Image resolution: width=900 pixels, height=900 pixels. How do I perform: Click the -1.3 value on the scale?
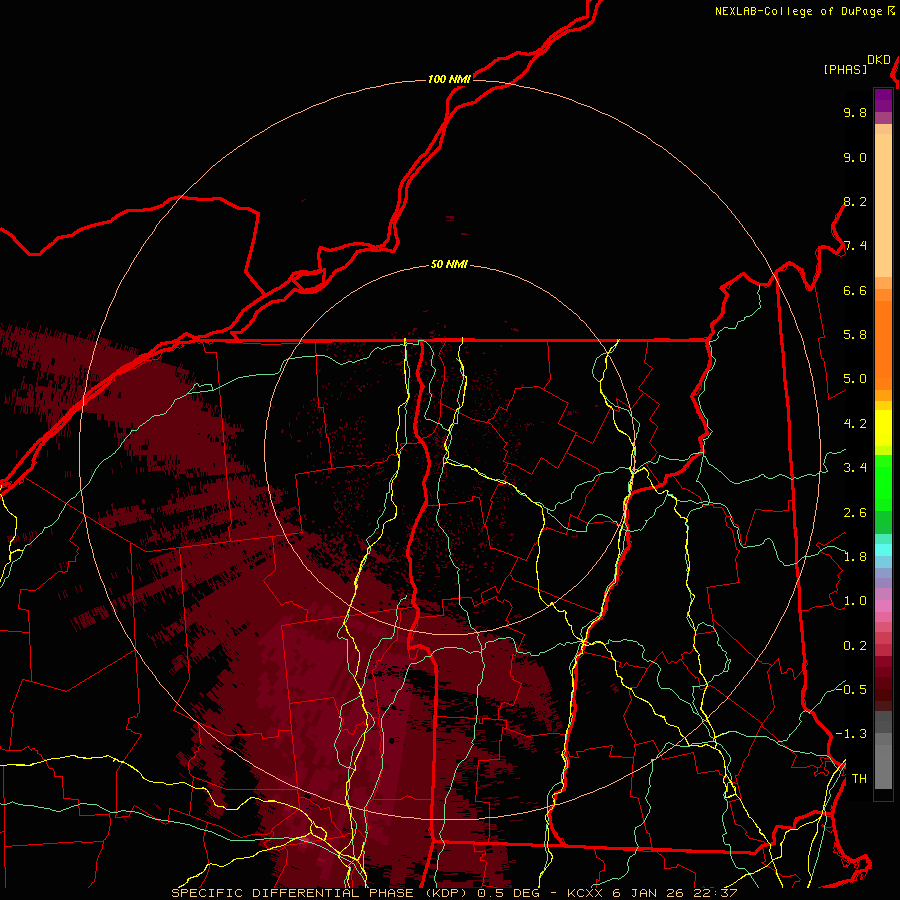click(851, 734)
